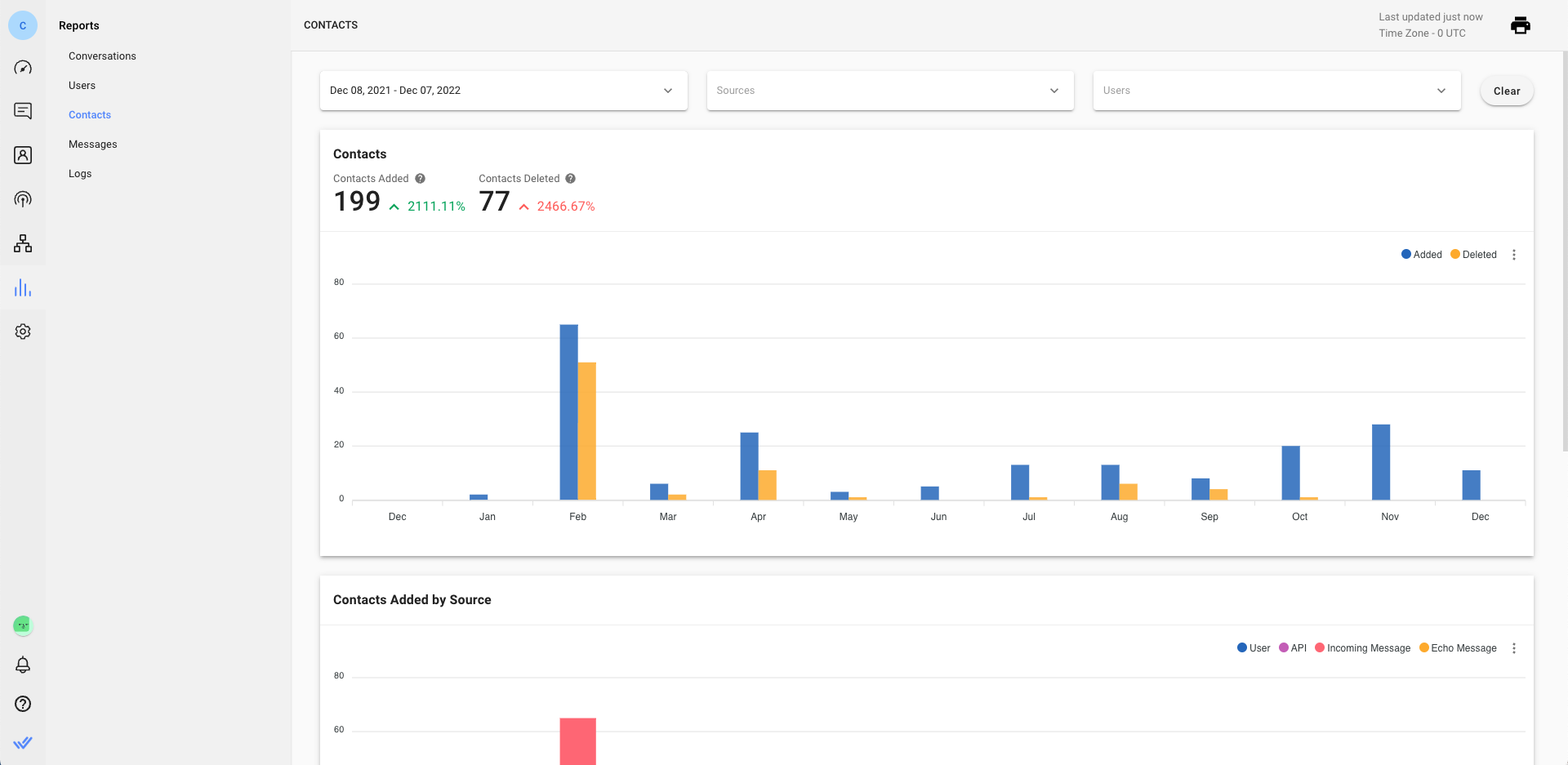The height and width of the screenshot is (765, 1568).
Task: Open the help question mark icon
Action: (x=23, y=704)
